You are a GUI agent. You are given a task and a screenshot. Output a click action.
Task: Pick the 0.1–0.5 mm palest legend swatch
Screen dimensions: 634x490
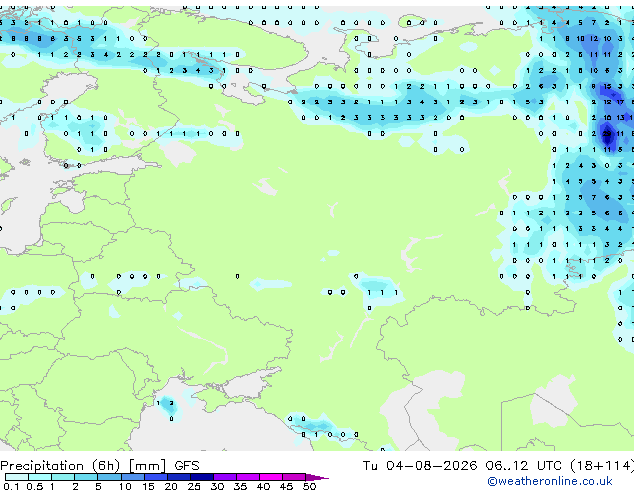tap(17, 477)
